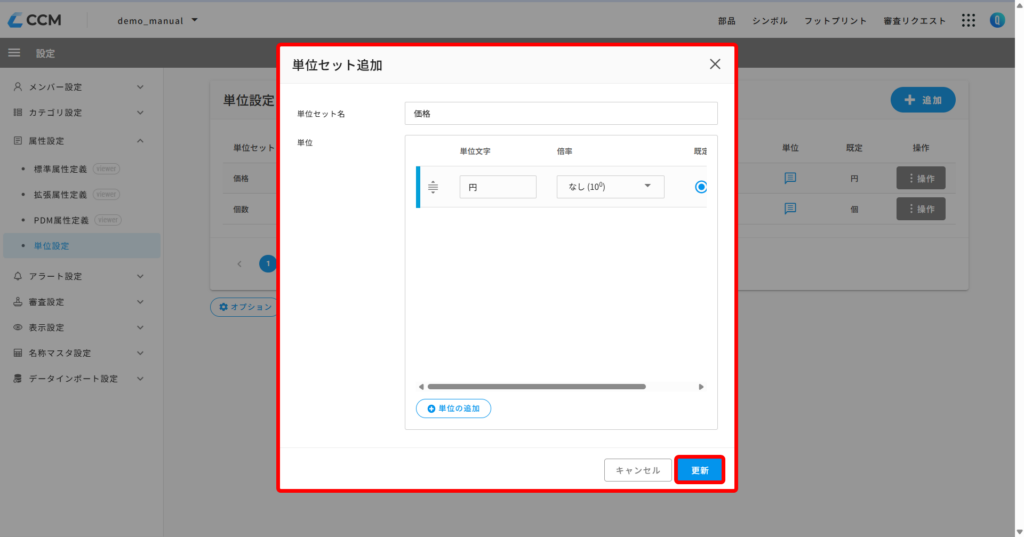Click the 更新 button
Image resolution: width=1024 pixels, height=537 pixels.
coord(699,470)
